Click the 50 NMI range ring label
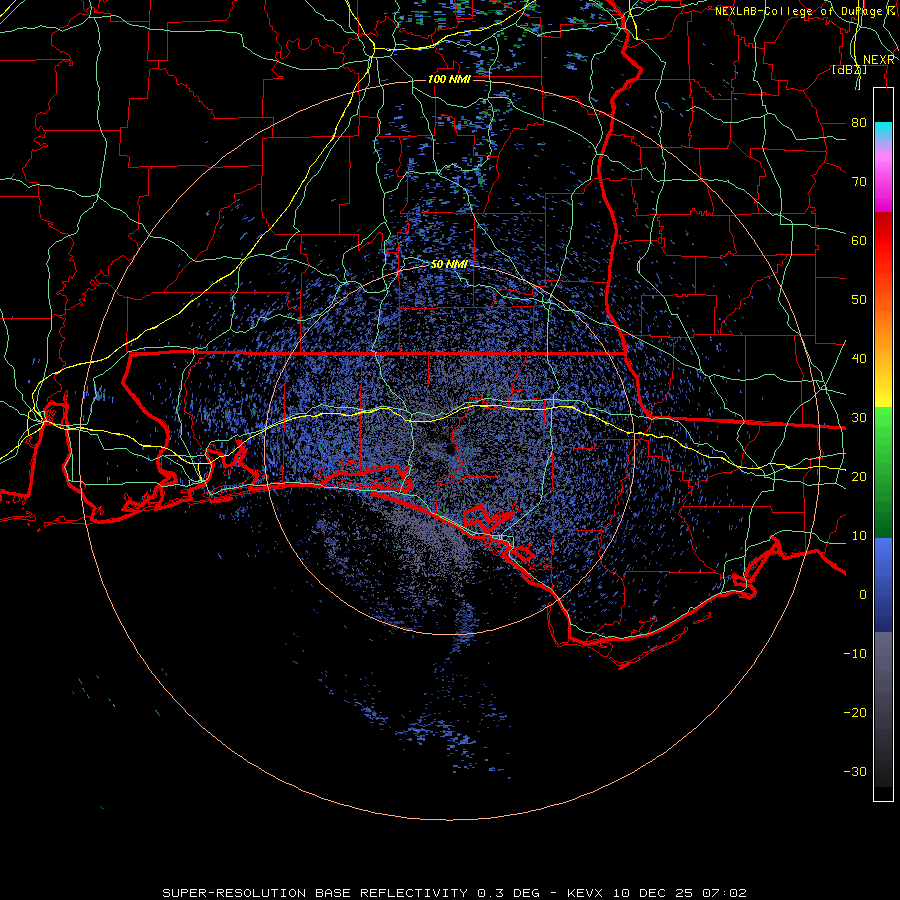Image resolution: width=900 pixels, height=900 pixels. coord(449,265)
